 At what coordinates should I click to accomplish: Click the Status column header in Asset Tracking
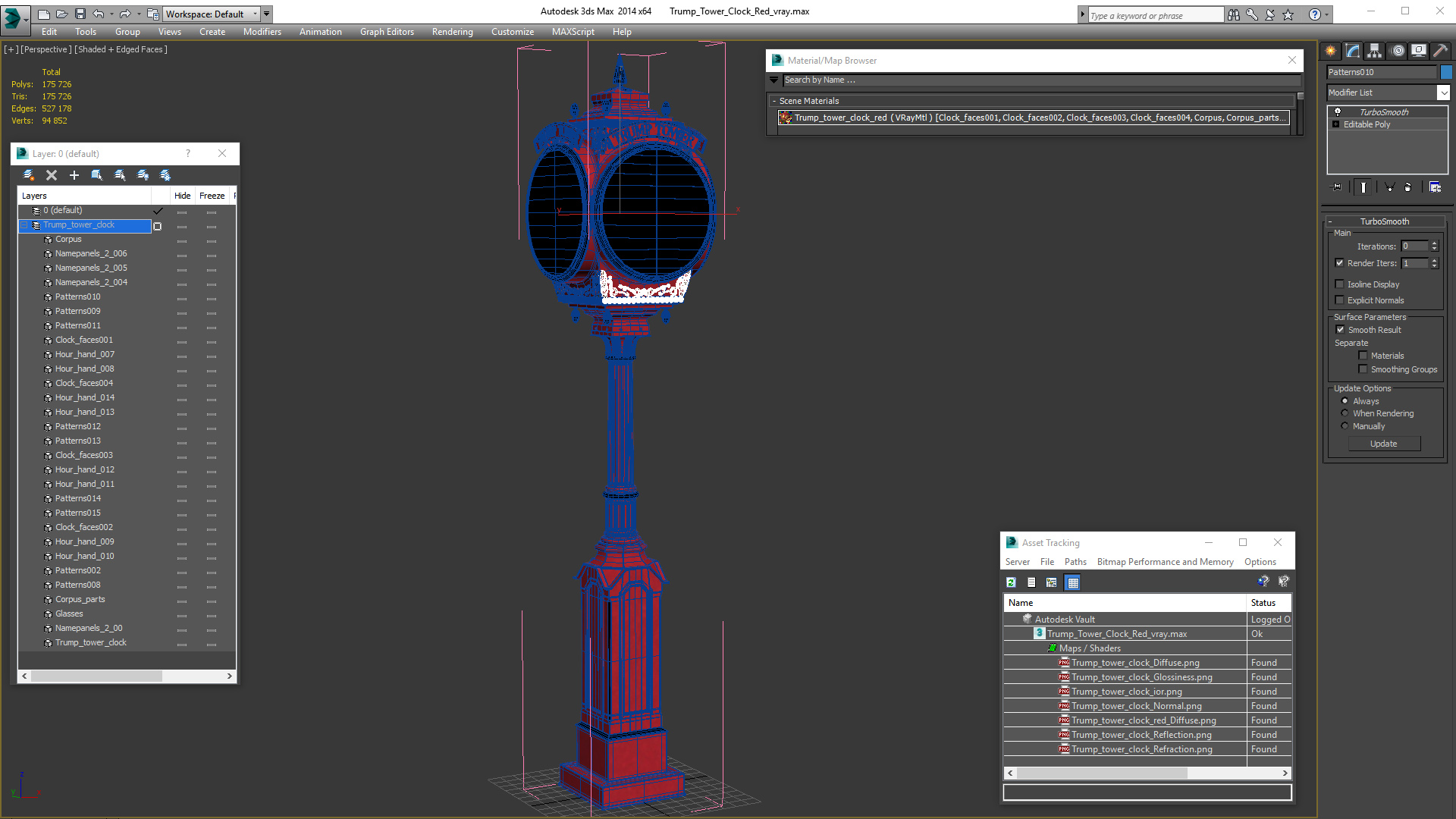coord(1269,603)
